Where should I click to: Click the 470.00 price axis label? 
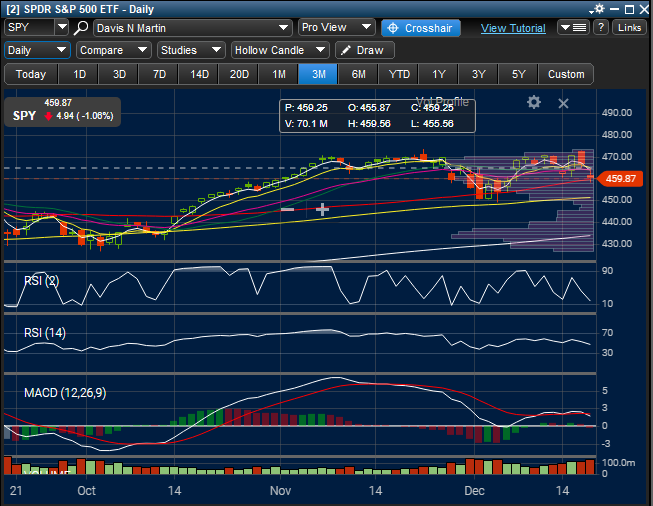(x=617, y=157)
